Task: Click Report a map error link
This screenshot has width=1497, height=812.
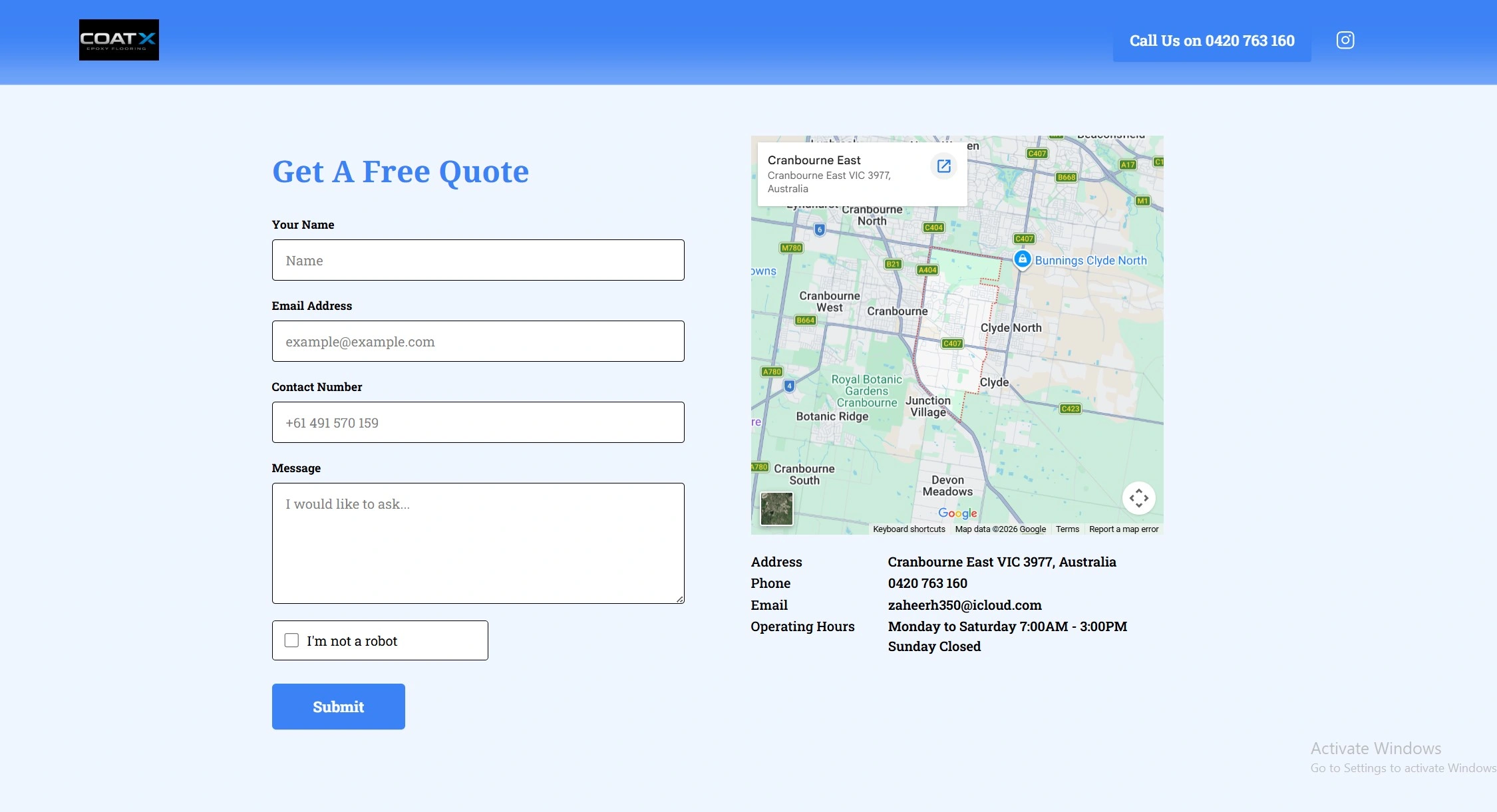Action: coord(1124,529)
